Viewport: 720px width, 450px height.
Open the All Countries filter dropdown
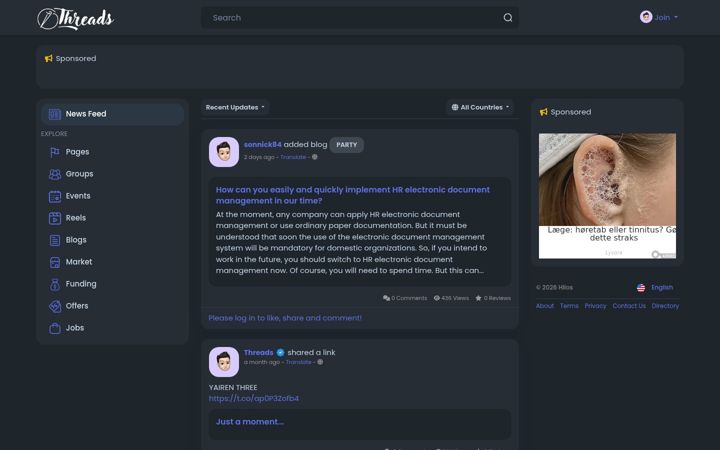(480, 107)
